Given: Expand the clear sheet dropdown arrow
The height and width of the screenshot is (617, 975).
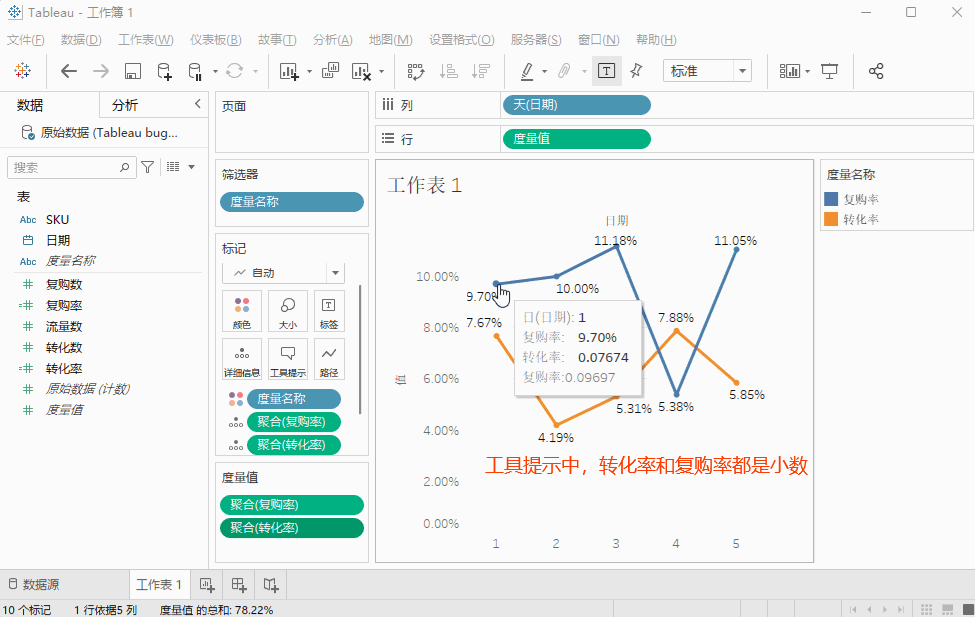Looking at the screenshot, I should 381,72.
